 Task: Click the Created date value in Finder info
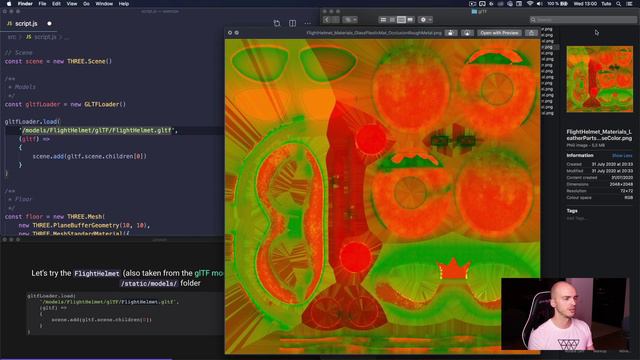click(612, 164)
